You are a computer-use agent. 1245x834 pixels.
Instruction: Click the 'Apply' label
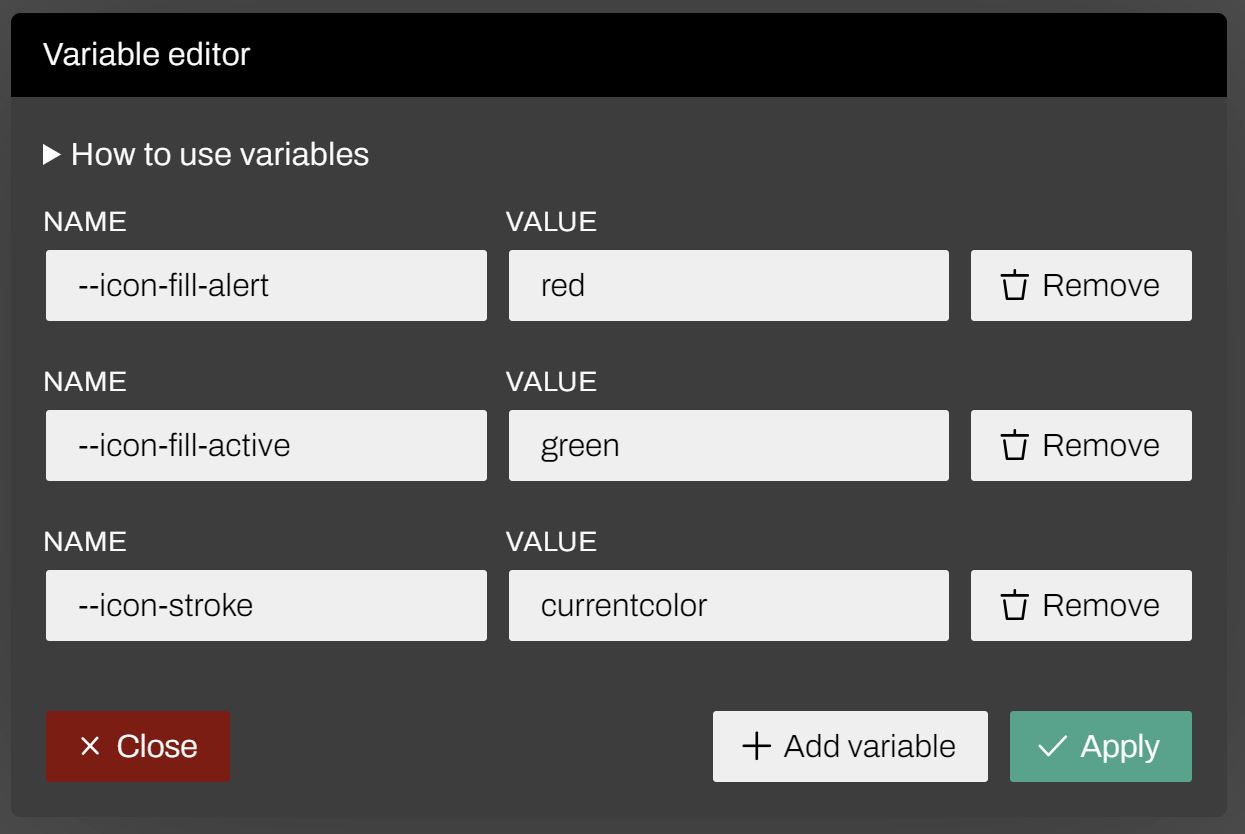(x=1120, y=746)
